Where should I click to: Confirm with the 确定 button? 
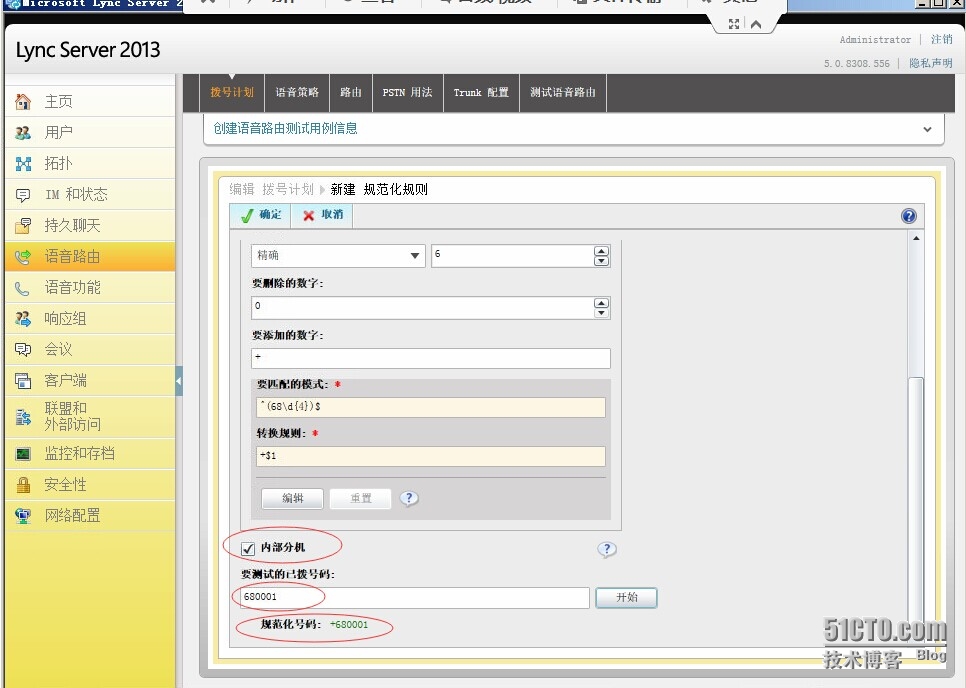(x=261, y=215)
